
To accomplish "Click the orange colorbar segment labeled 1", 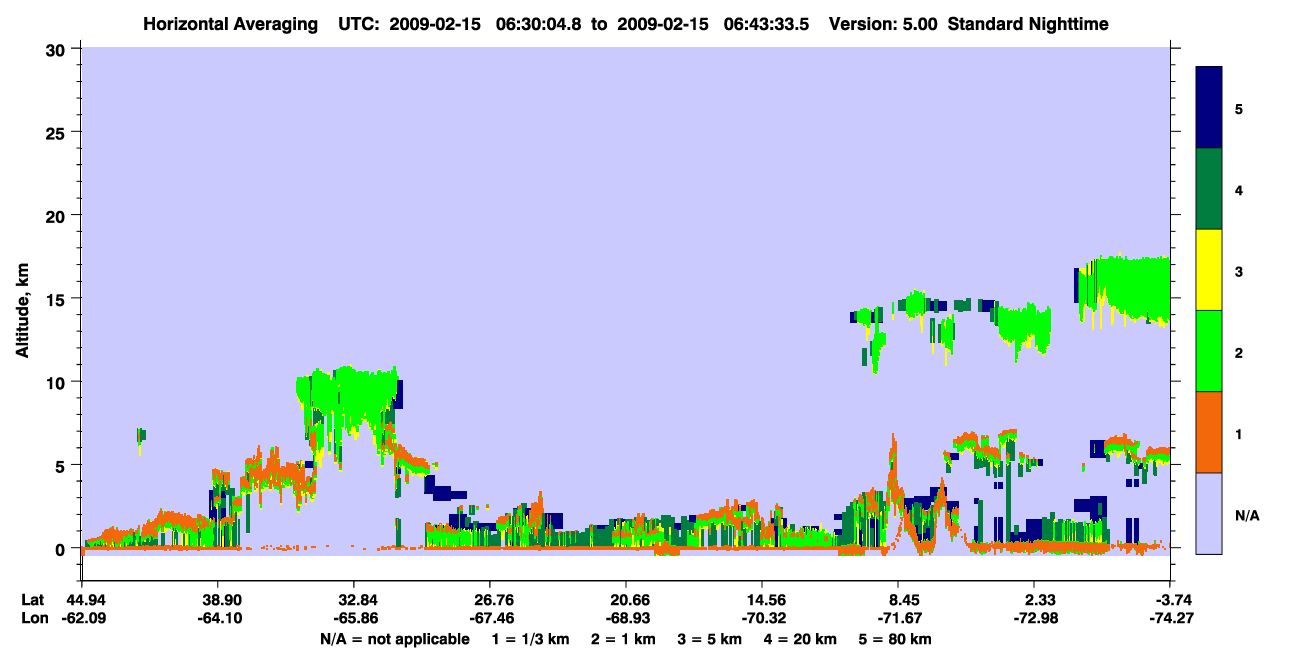I will point(1209,432).
